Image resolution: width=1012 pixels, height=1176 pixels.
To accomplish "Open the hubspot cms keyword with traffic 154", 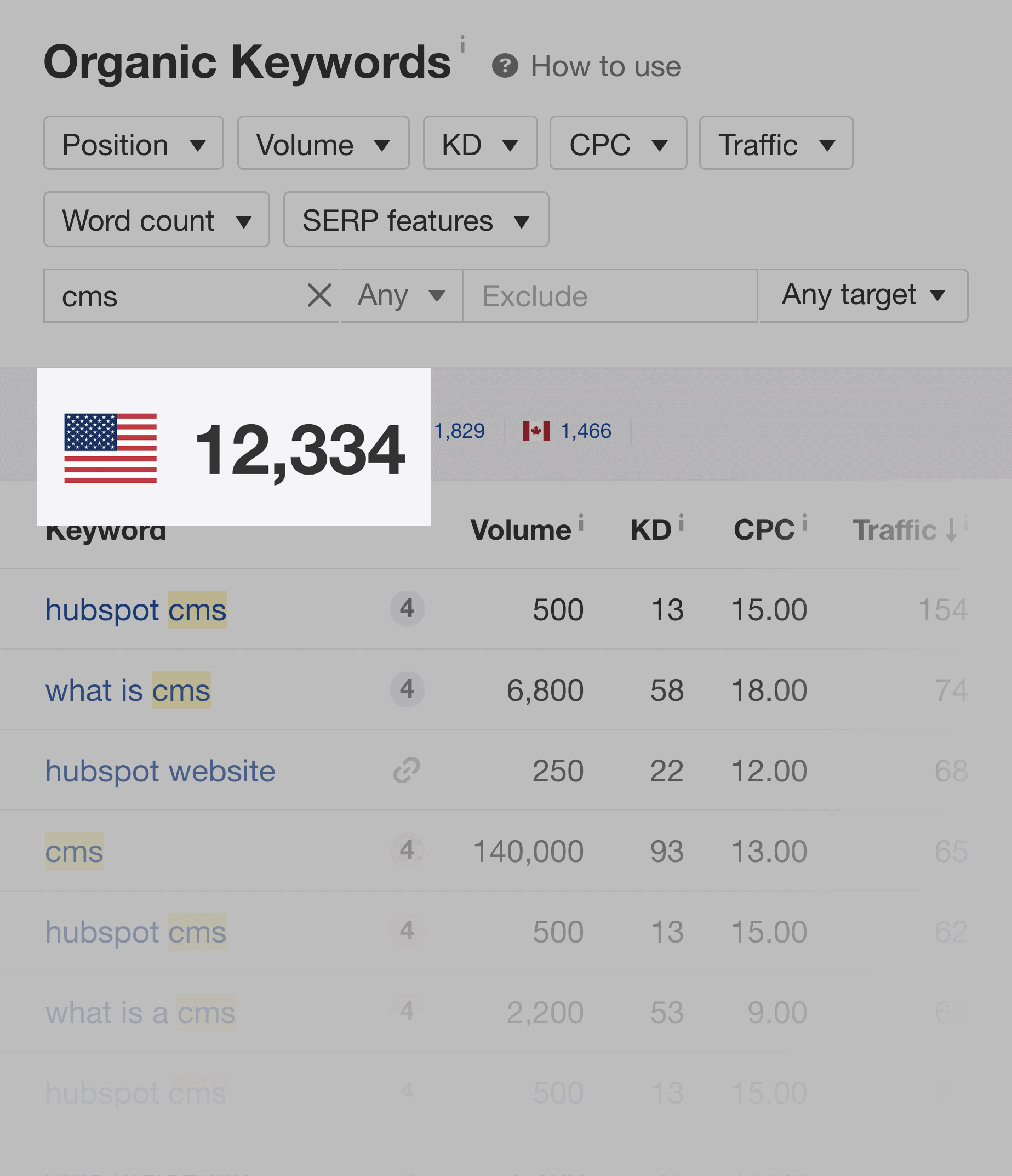I will [x=136, y=609].
